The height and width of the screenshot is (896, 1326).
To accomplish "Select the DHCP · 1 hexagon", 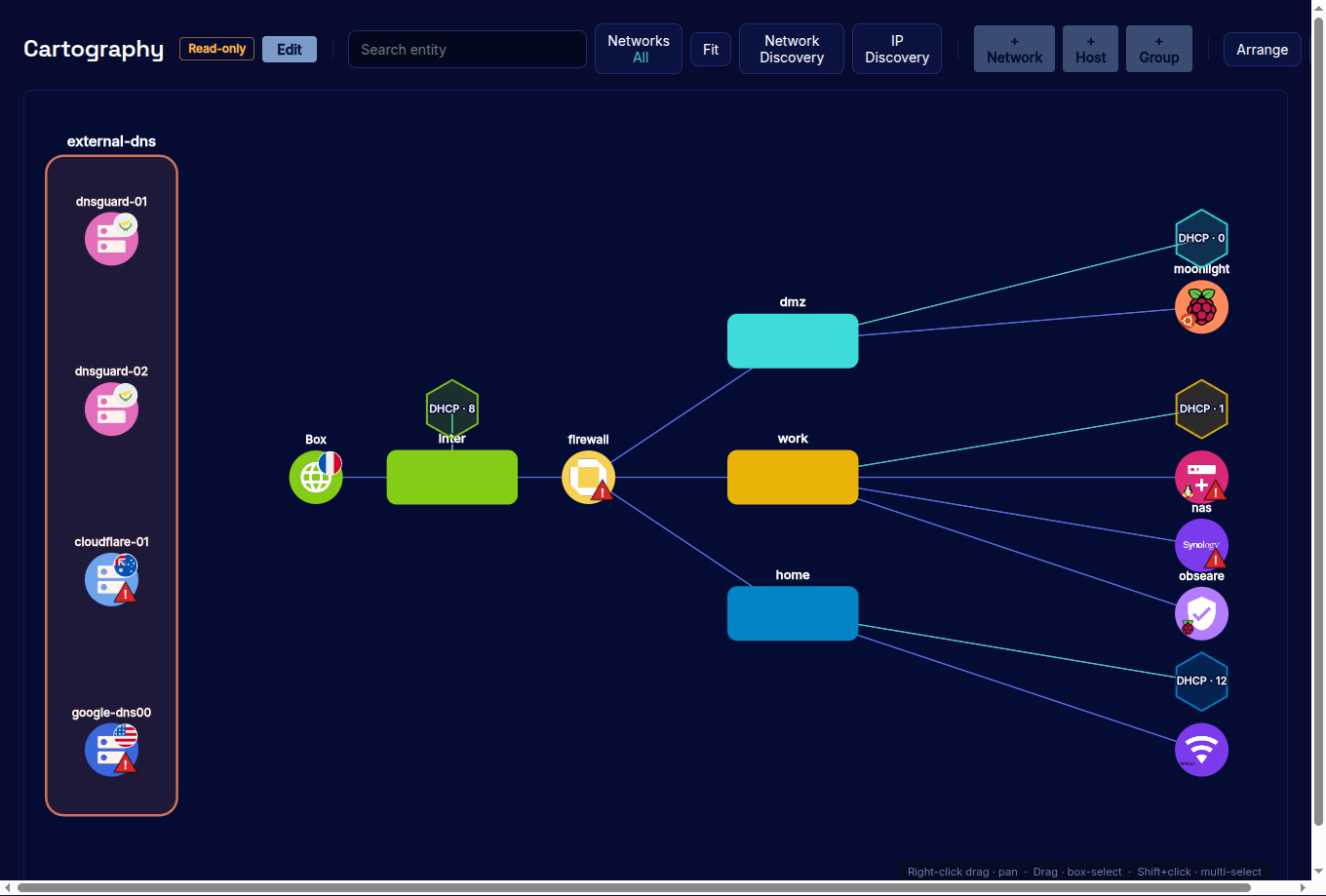I will (1201, 409).
